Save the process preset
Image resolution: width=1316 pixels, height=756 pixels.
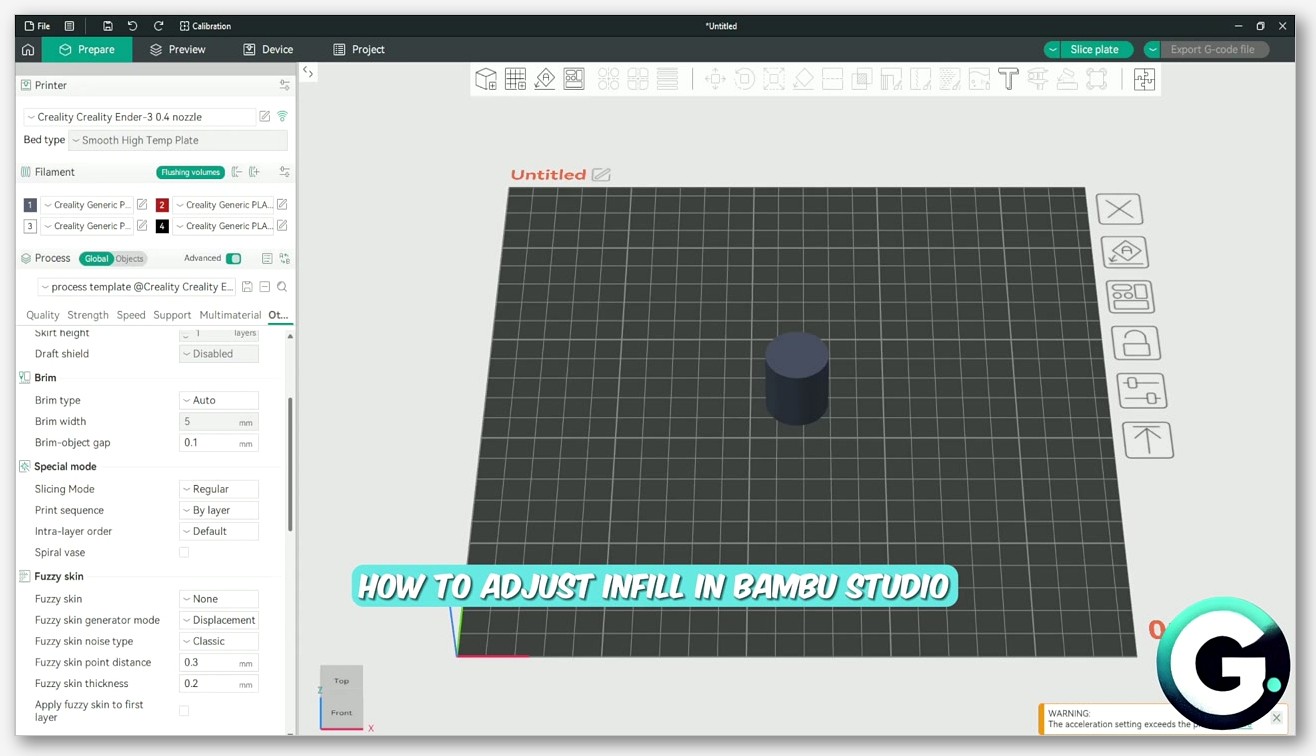pyautogui.click(x=247, y=287)
